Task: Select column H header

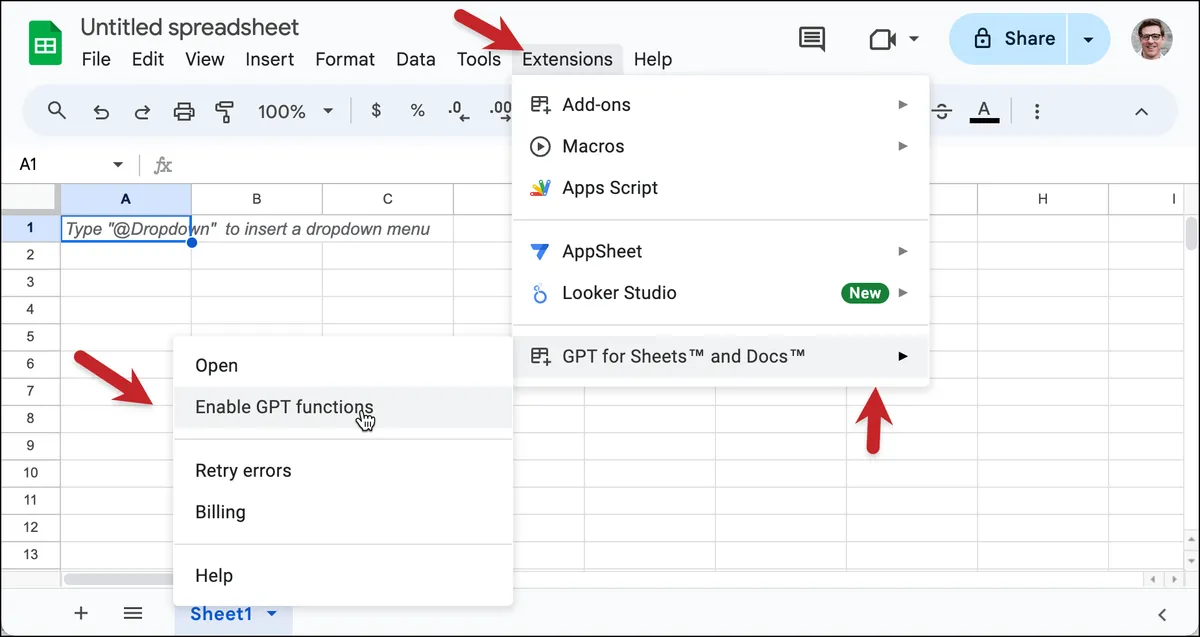Action: click(1043, 199)
